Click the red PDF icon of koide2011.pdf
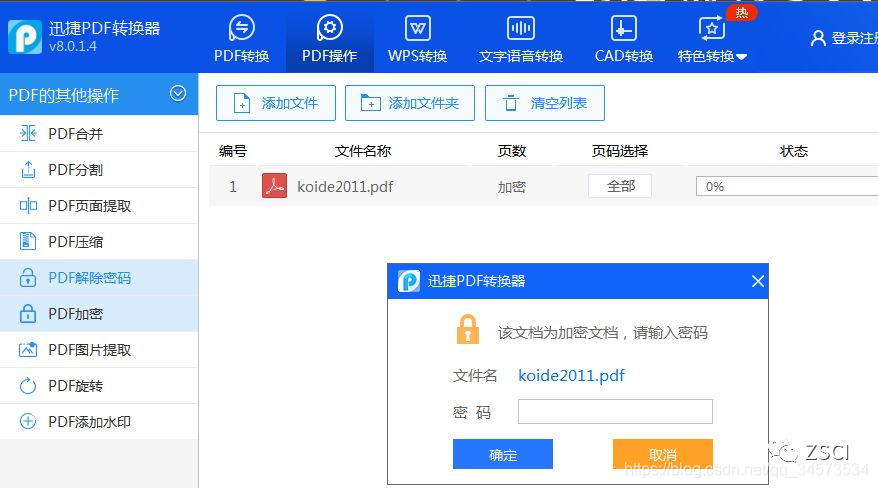Image resolution: width=878 pixels, height=488 pixels. [x=274, y=186]
